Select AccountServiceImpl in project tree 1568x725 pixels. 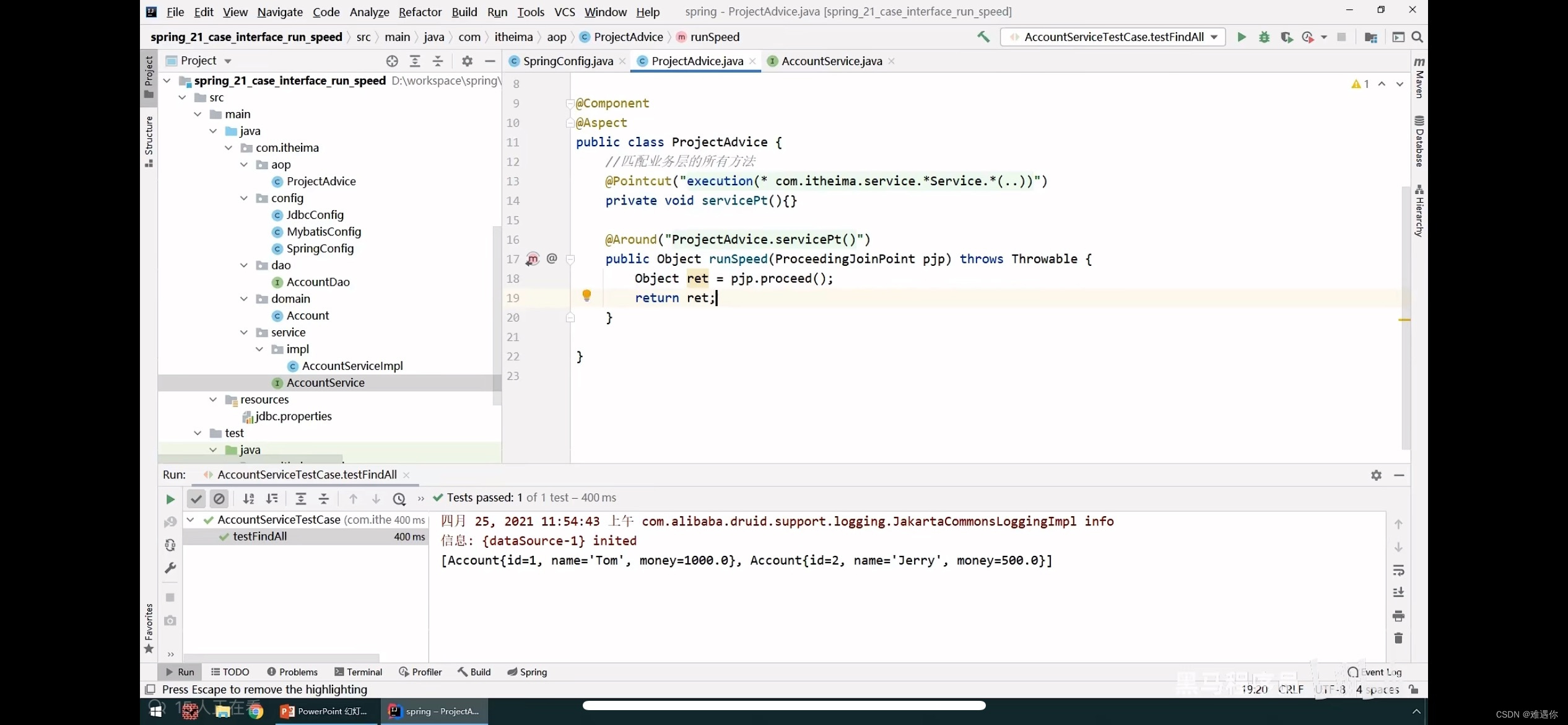[x=352, y=366]
